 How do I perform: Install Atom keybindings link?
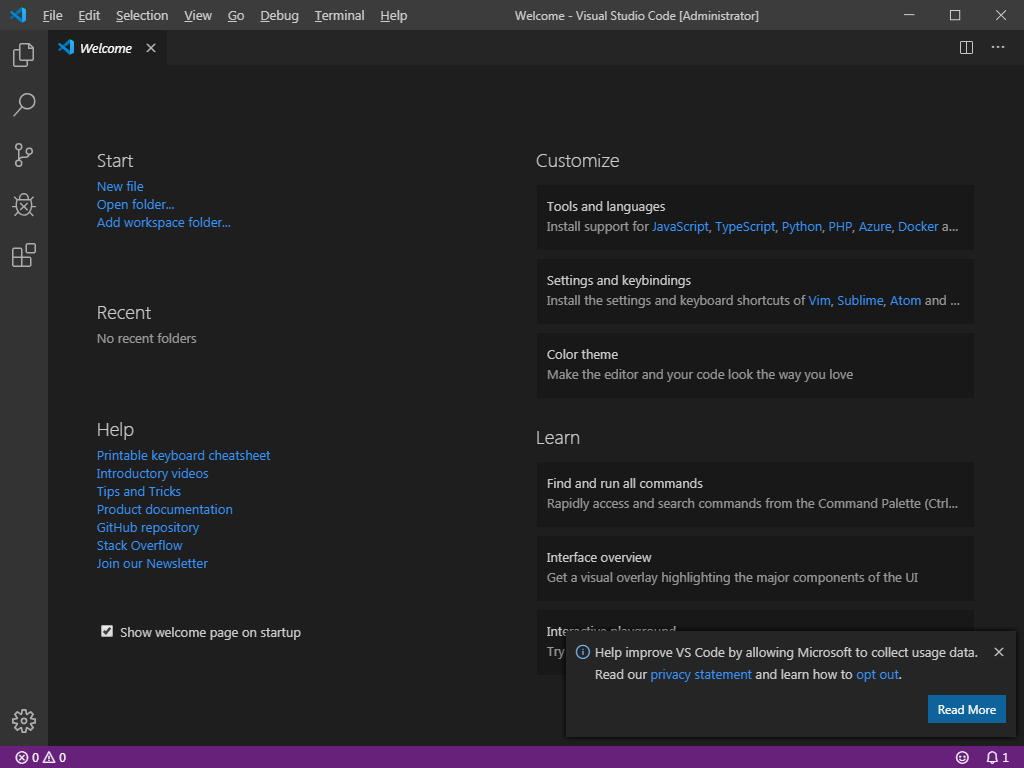[x=905, y=300]
